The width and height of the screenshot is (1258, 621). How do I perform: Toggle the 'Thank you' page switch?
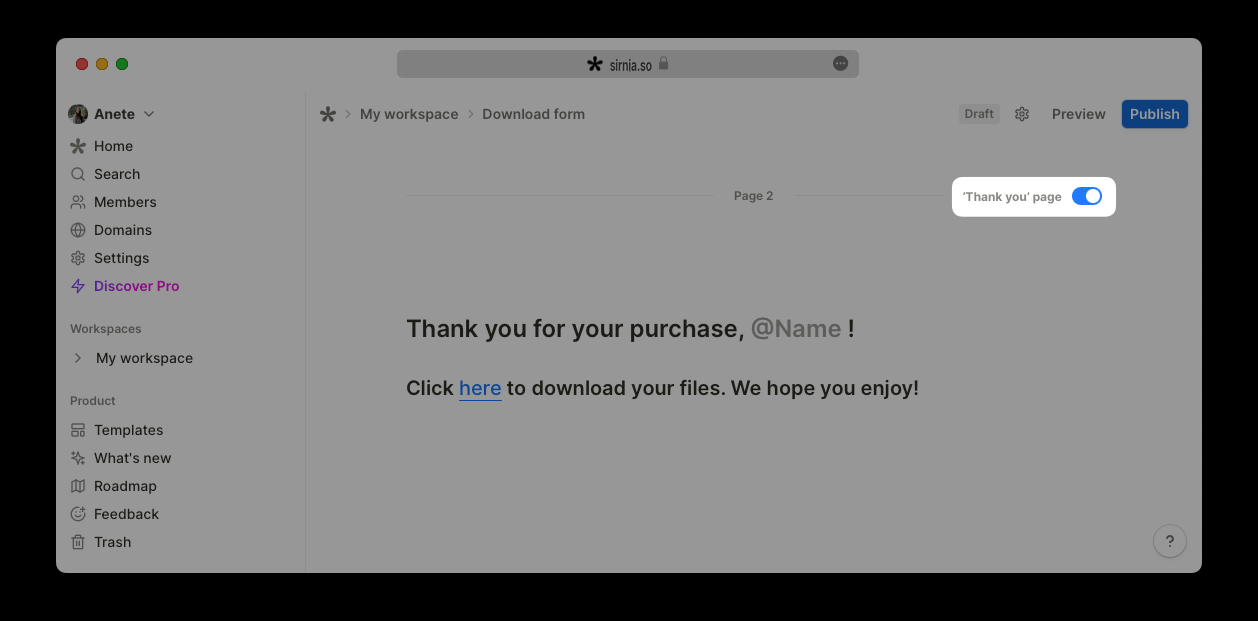(1086, 196)
